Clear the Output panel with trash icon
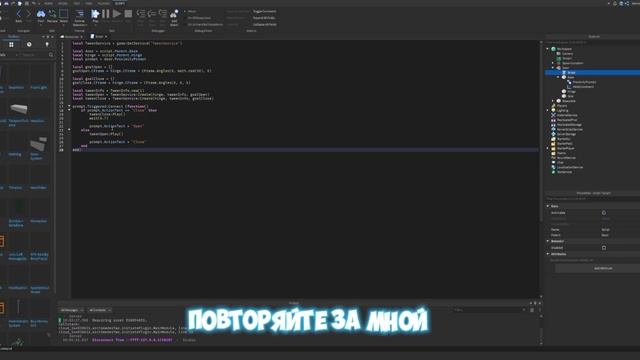640x360 pixels. click(x=532, y=310)
